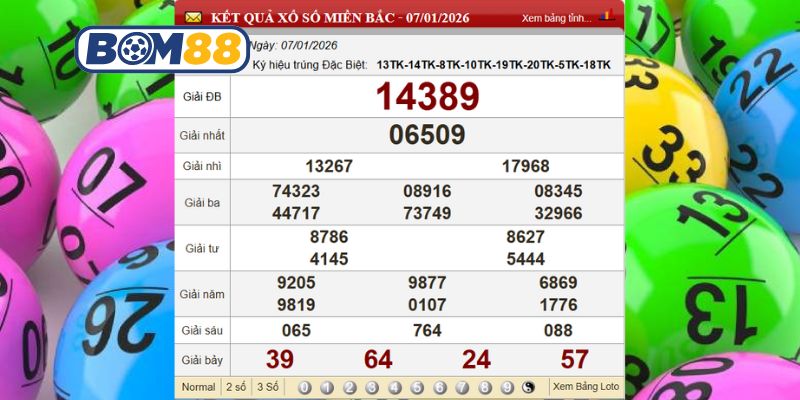Click seventh prize number 24

click(x=477, y=360)
